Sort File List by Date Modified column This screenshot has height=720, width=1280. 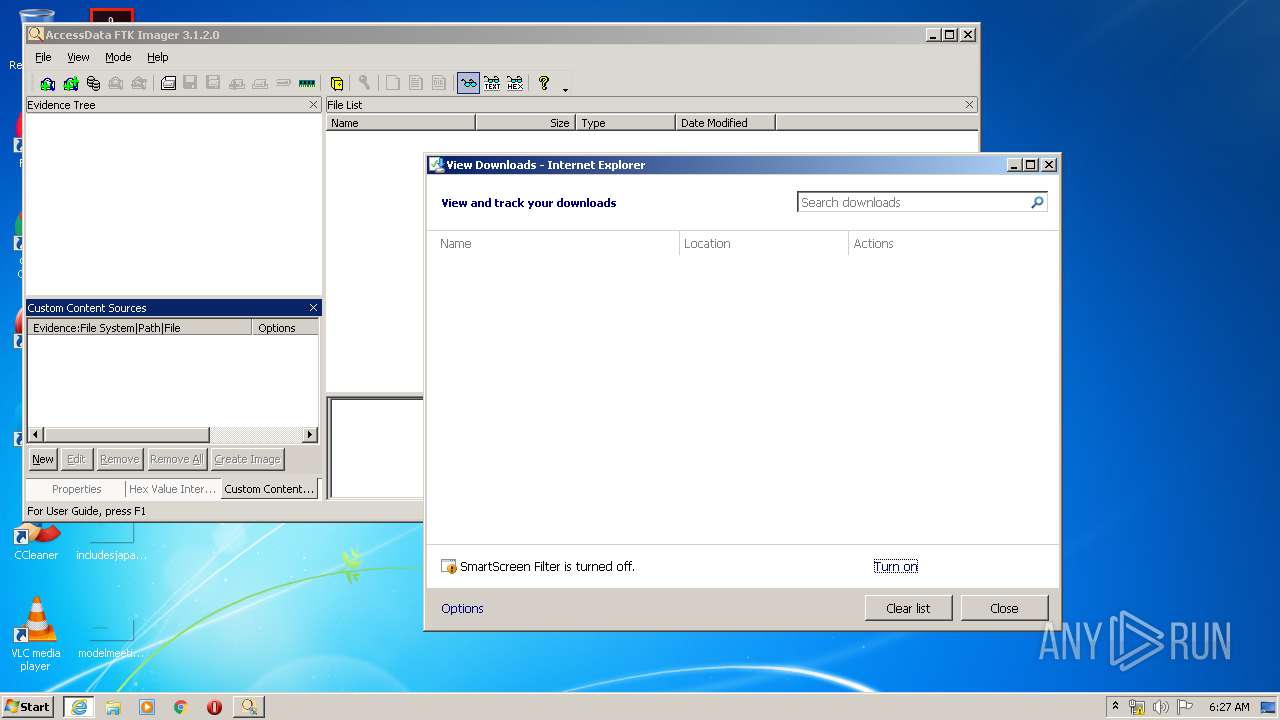point(725,123)
